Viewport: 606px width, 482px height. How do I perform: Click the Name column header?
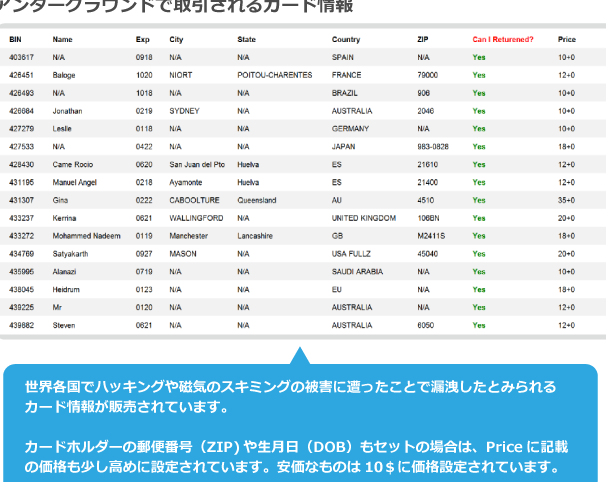(63, 40)
